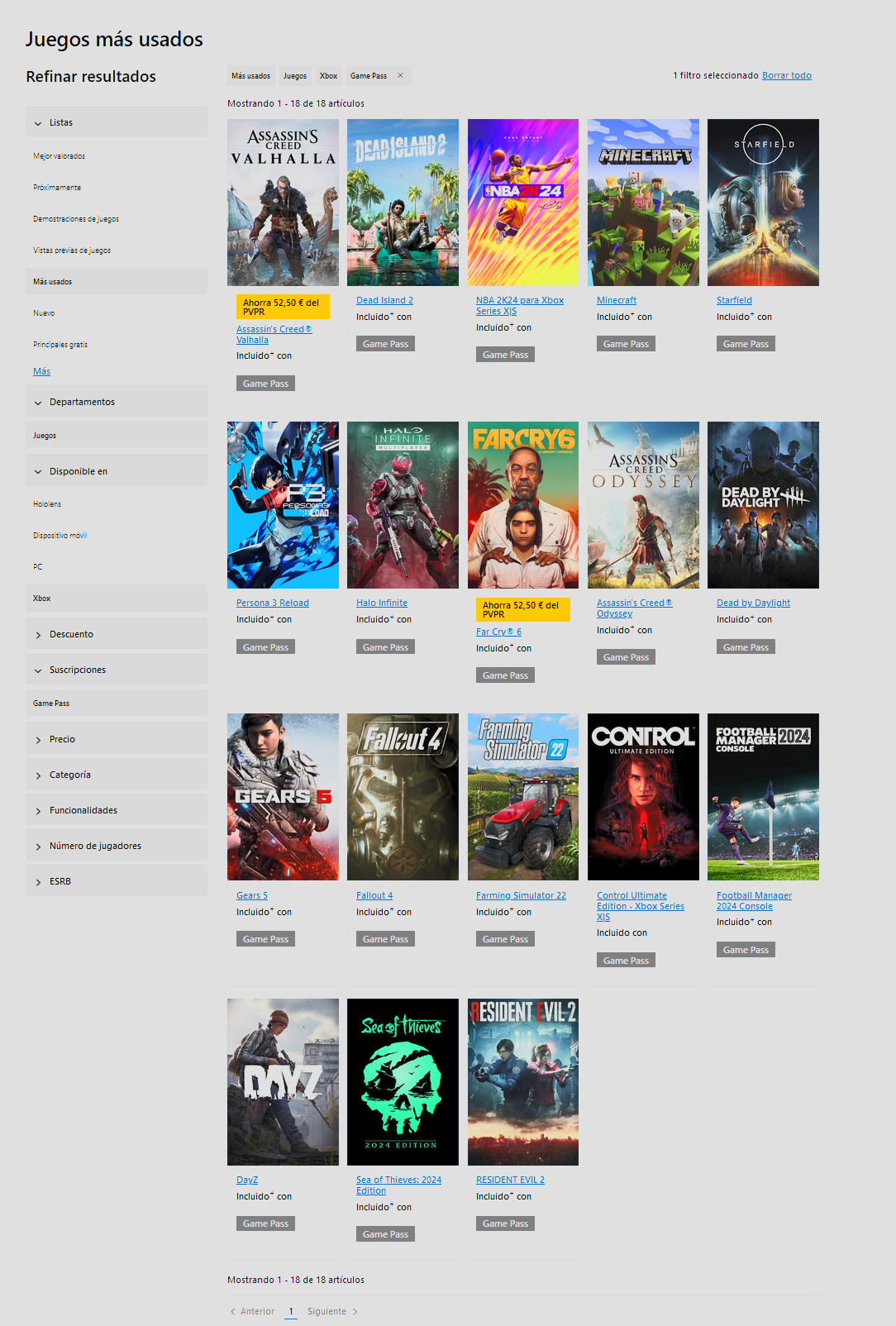The width and height of the screenshot is (896, 1326).
Task: Click the Halo Infinite title link
Action: (382, 603)
